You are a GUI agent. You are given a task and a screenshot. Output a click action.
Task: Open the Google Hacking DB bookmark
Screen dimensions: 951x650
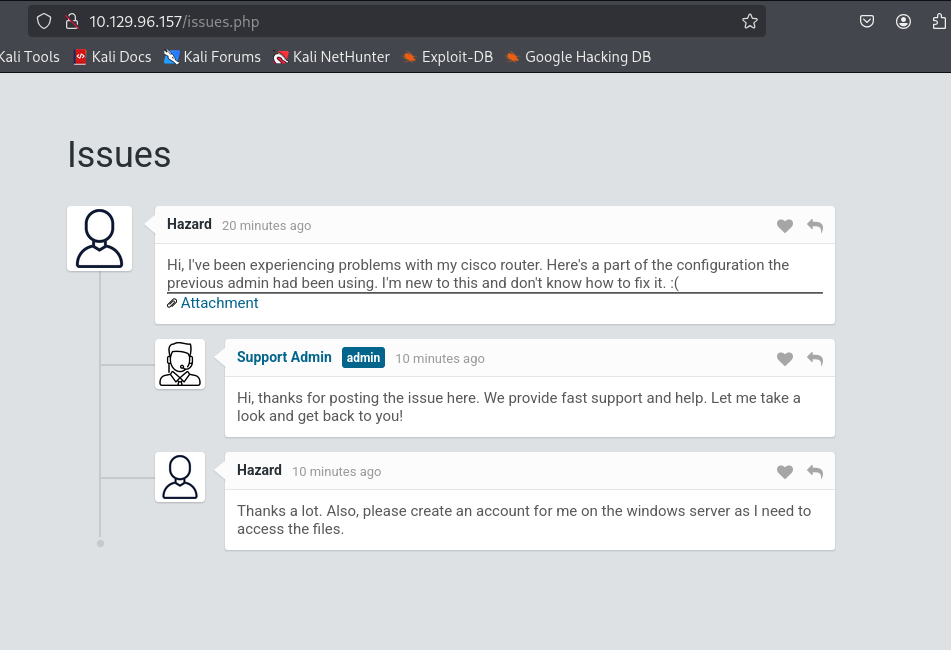(x=579, y=57)
